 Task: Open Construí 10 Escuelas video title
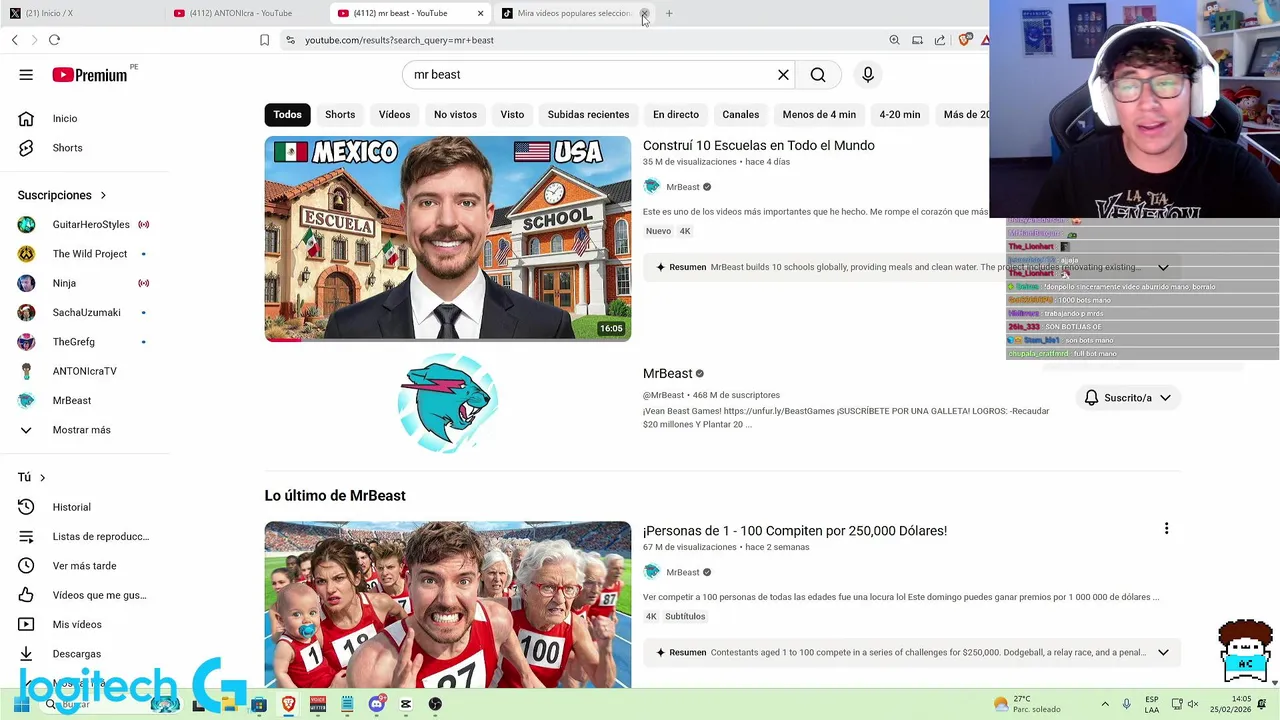tap(758, 145)
